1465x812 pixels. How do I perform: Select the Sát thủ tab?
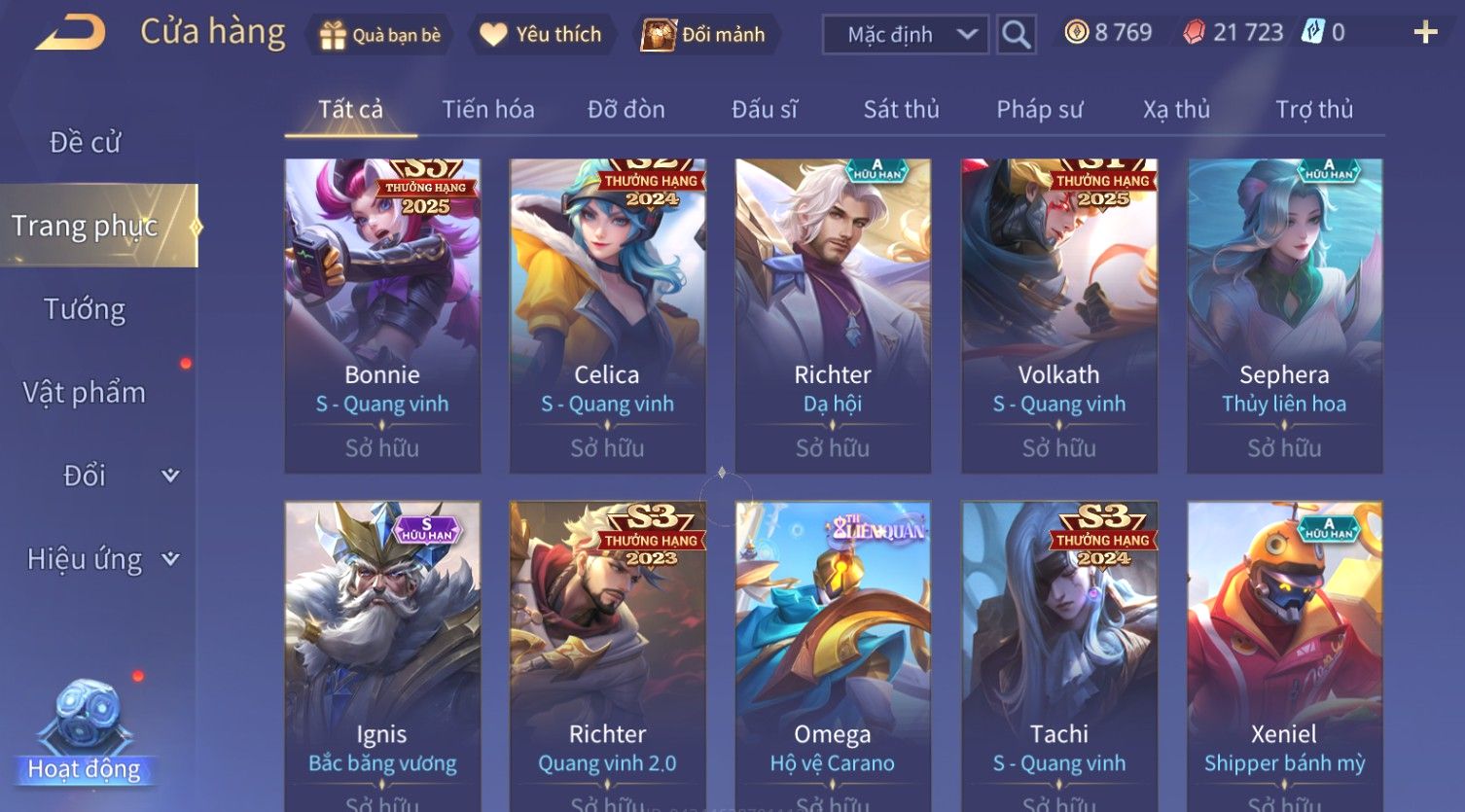pyautogui.click(x=901, y=110)
